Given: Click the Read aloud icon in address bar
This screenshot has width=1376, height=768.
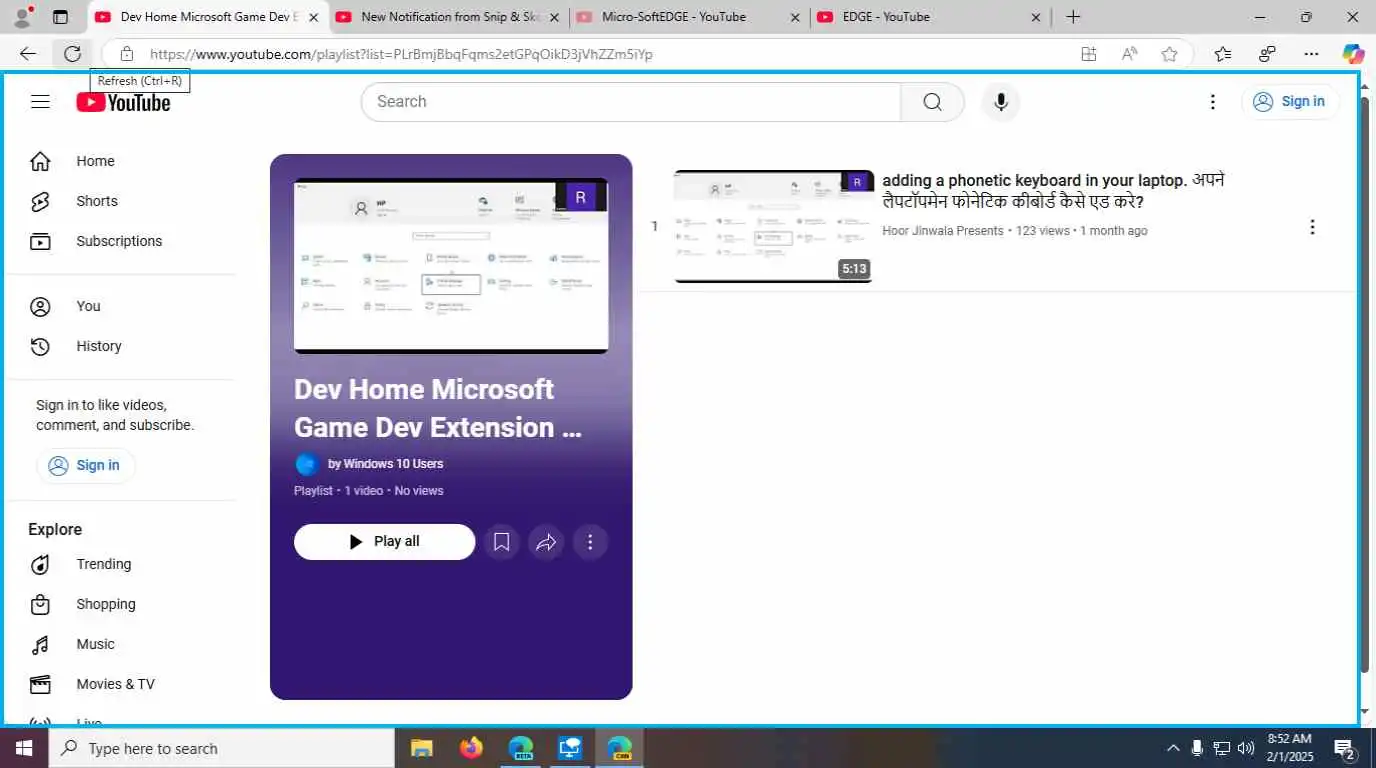Looking at the screenshot, I should pos(1129,54).
